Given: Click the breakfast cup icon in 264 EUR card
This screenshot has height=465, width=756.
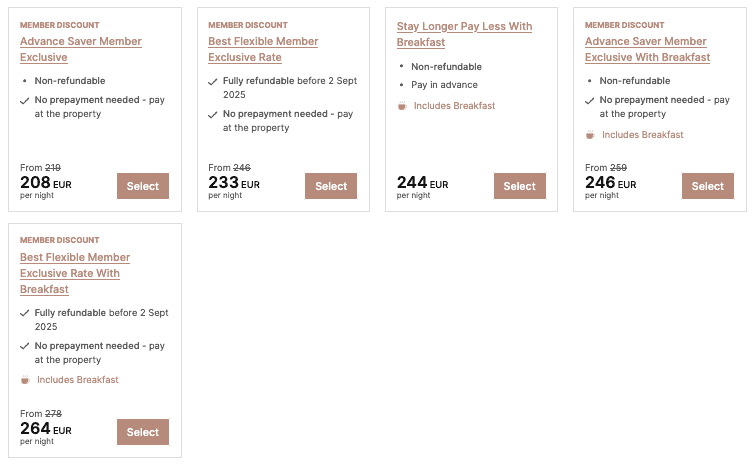Looking at the screenshot, I should (x=25, y=380).
